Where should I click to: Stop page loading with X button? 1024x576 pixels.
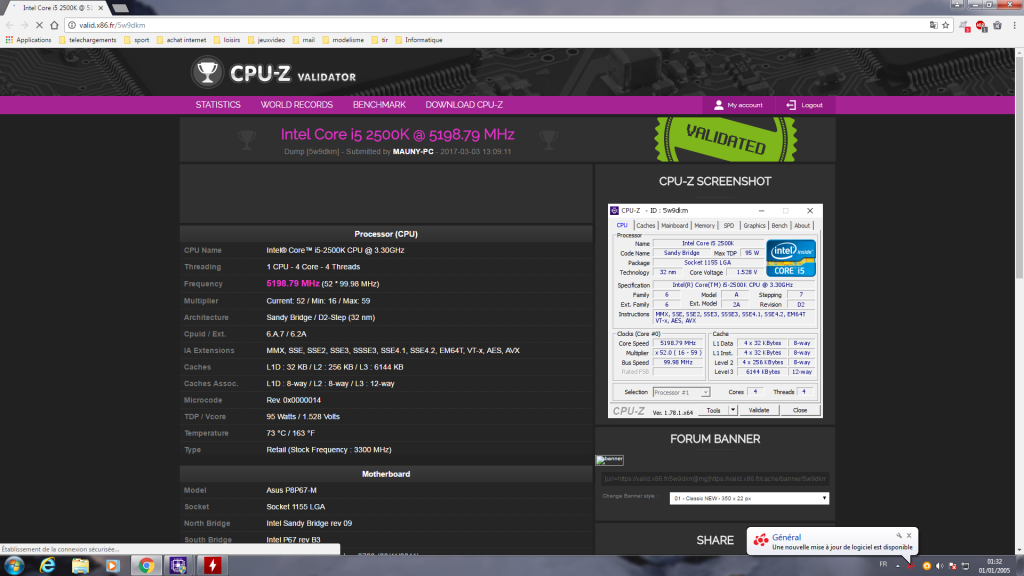39,25
